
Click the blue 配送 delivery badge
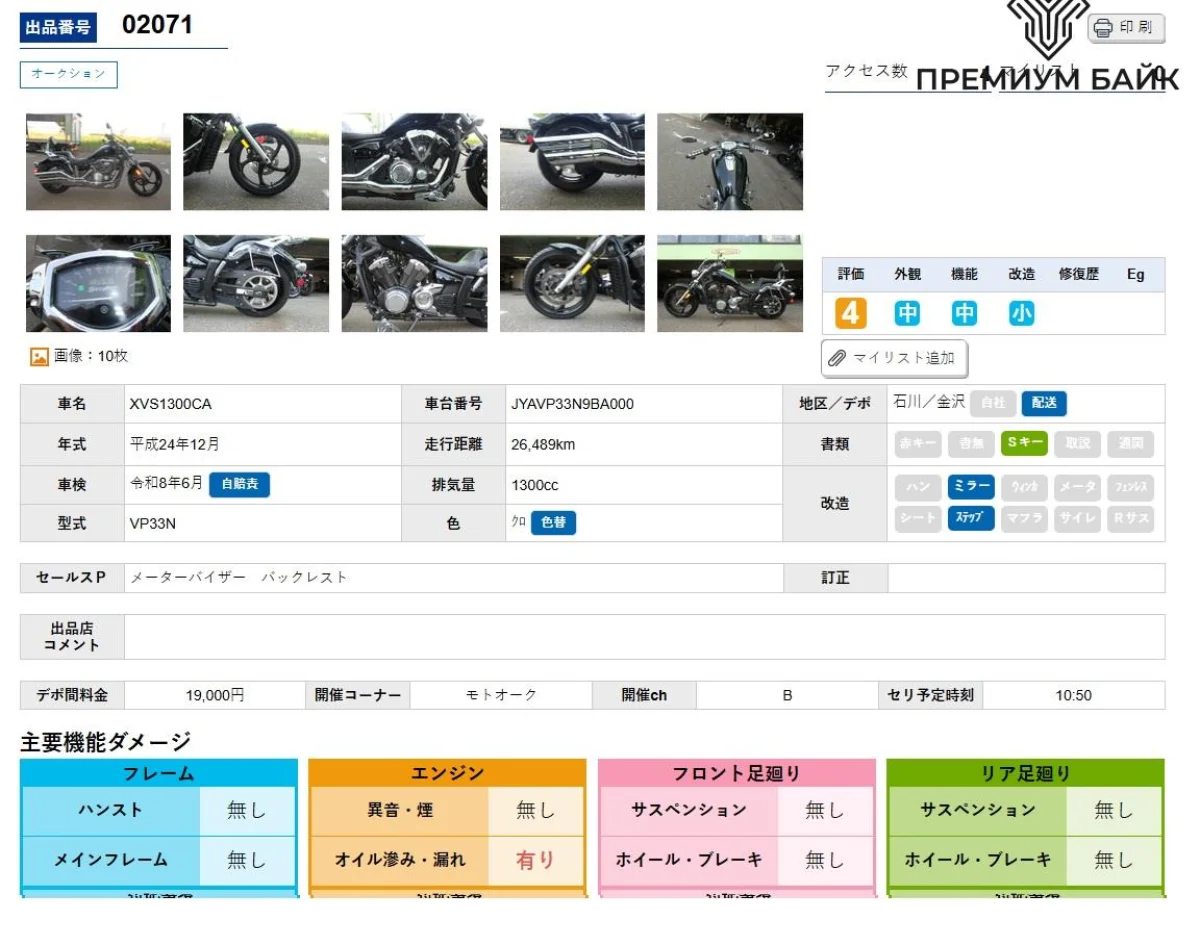pyautogui.click(x=1044, y=403)
